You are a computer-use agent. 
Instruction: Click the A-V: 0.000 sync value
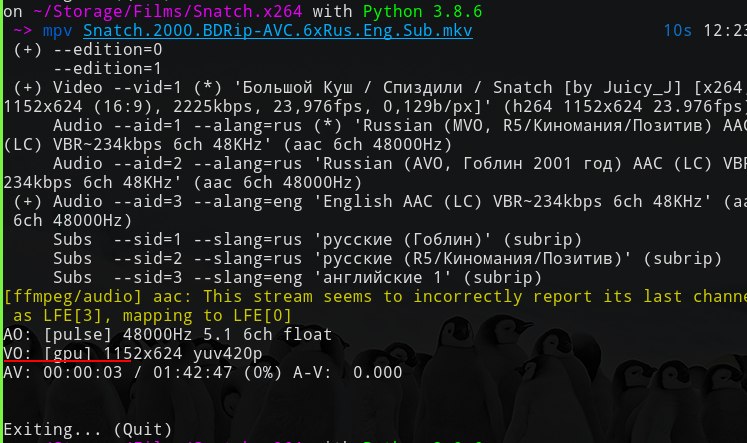pos(347,373)
